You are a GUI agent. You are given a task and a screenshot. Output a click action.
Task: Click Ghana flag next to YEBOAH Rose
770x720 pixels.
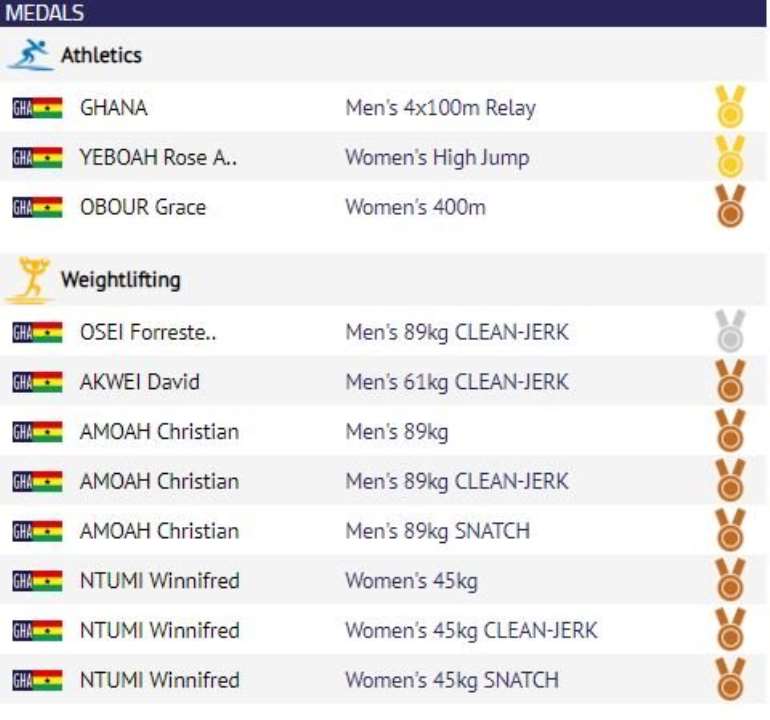coord(37,158)
